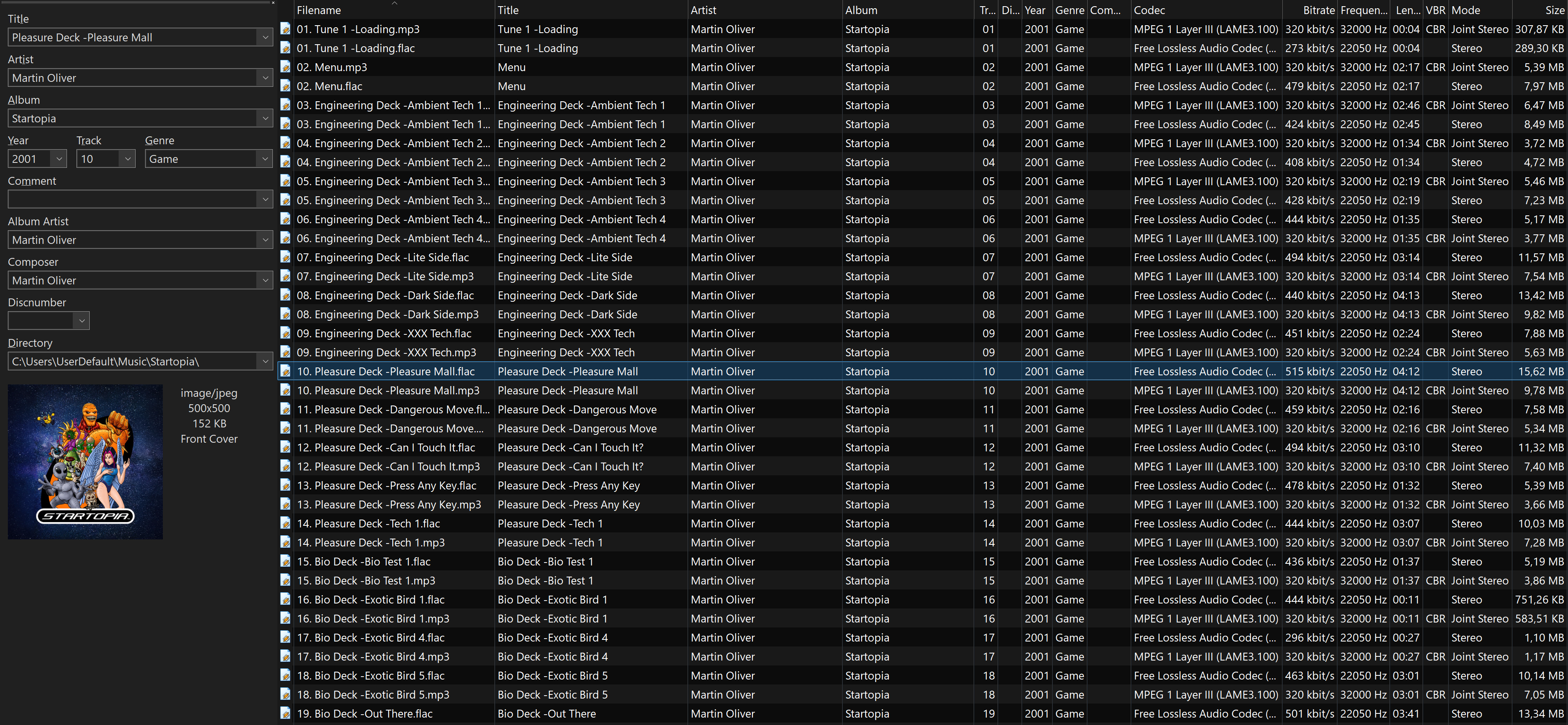Click file icon of 02. Menu.flac row
The height and width of the screenshot is (725, 1568).
click(285, 86)
